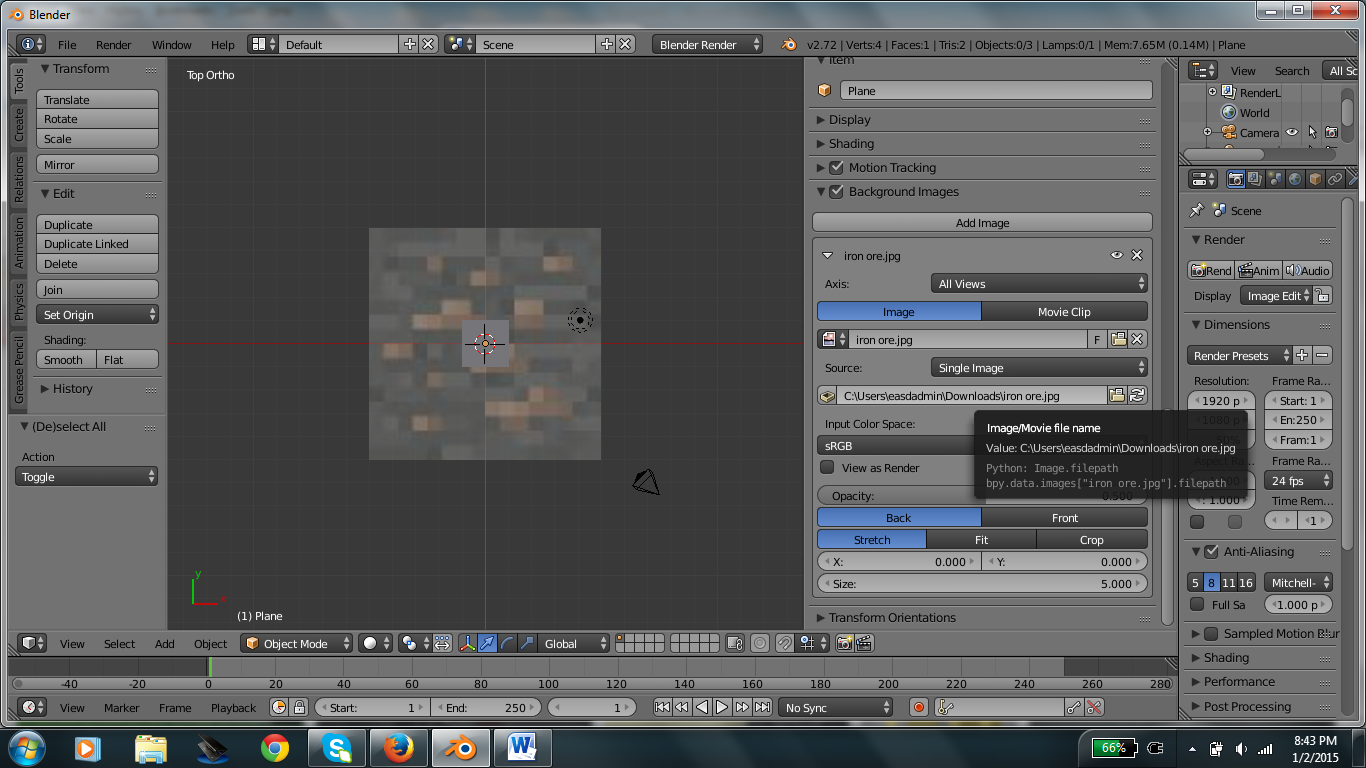Open the Help menu
The image size is (1366, 768).
(223, 44)
